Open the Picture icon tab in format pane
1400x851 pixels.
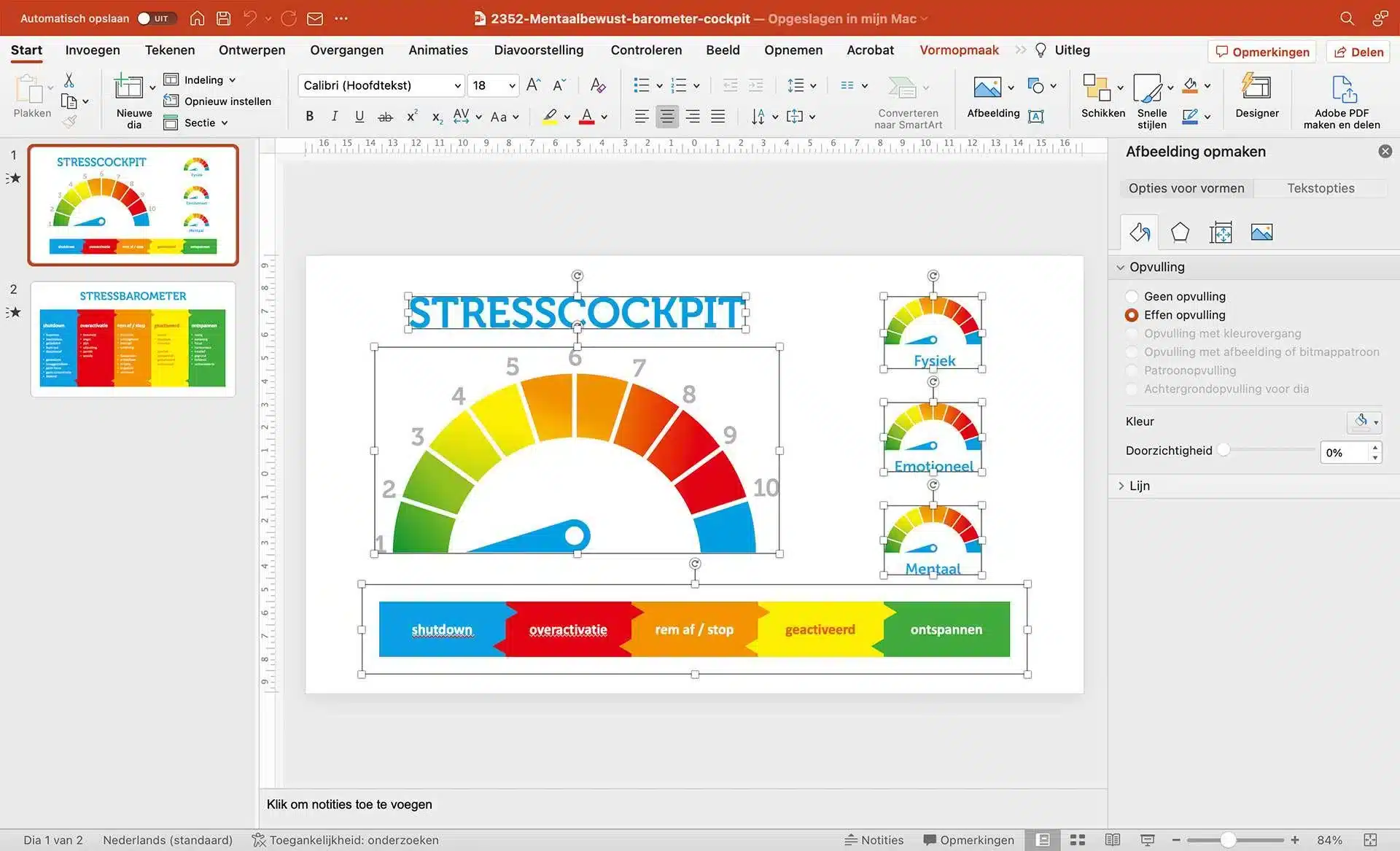(1261, 233)
